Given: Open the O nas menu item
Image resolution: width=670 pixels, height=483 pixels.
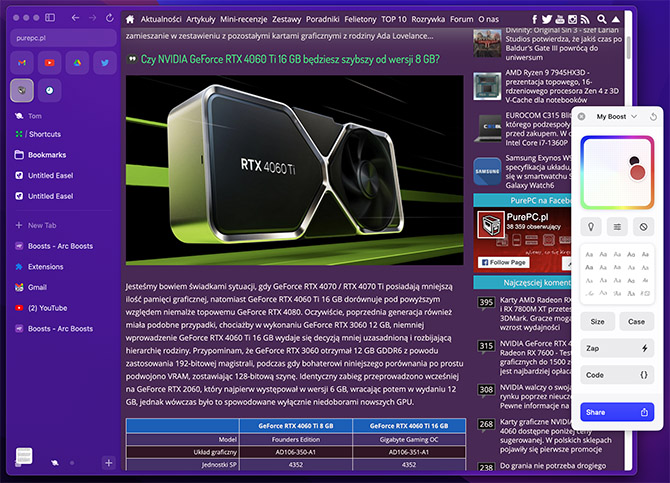Looking at the screenshot, I should [488, 19].
